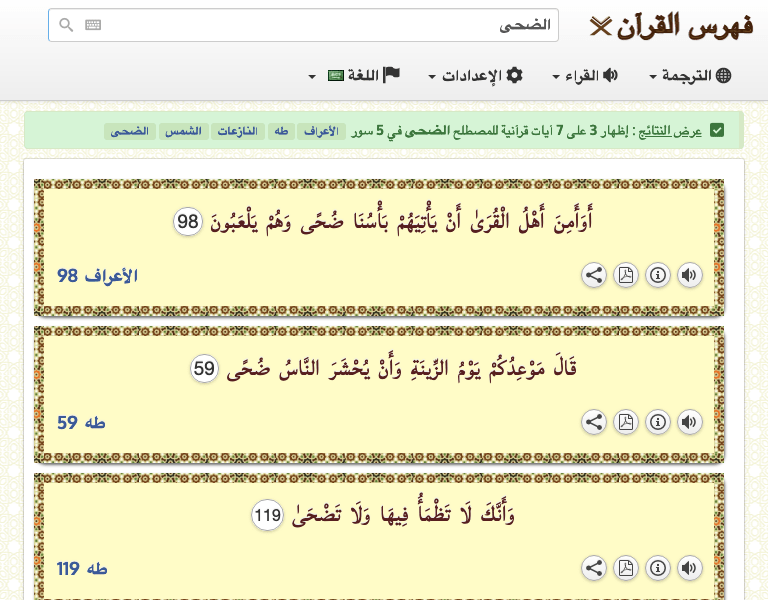The width and height of the screenshot is (768, 600).
Task: Filter results by النازعات surah tag
Action: point(237,132)
